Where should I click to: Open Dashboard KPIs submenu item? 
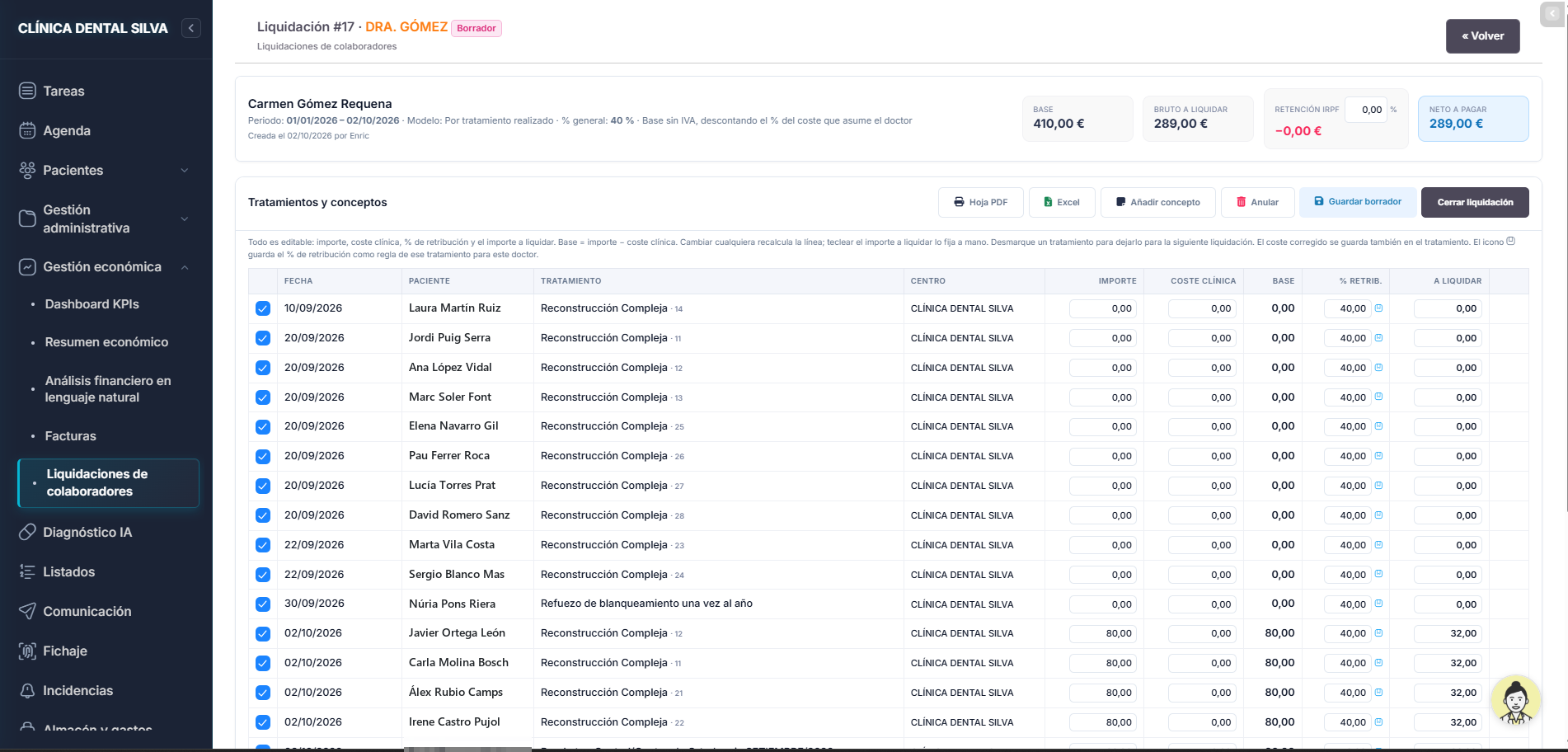pos(92,304)
